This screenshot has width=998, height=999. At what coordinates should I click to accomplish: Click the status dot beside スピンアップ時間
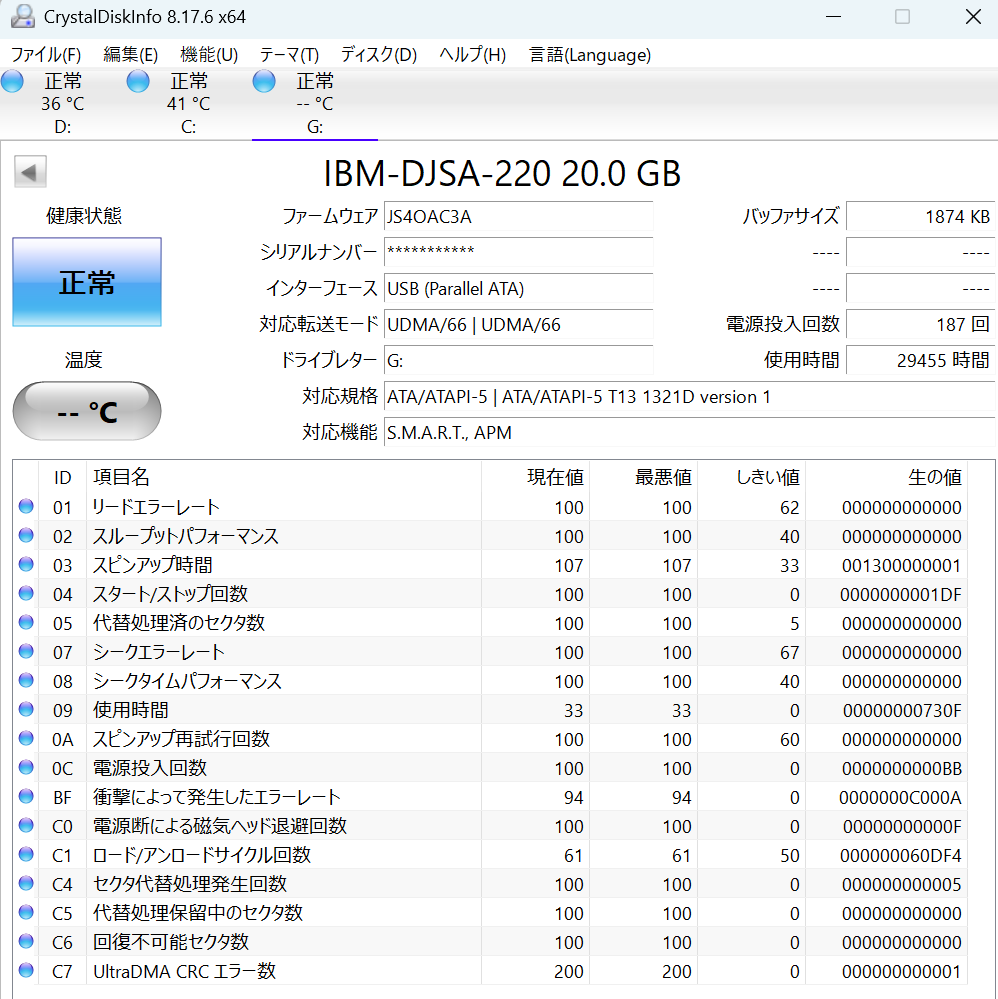click(25, 565)
